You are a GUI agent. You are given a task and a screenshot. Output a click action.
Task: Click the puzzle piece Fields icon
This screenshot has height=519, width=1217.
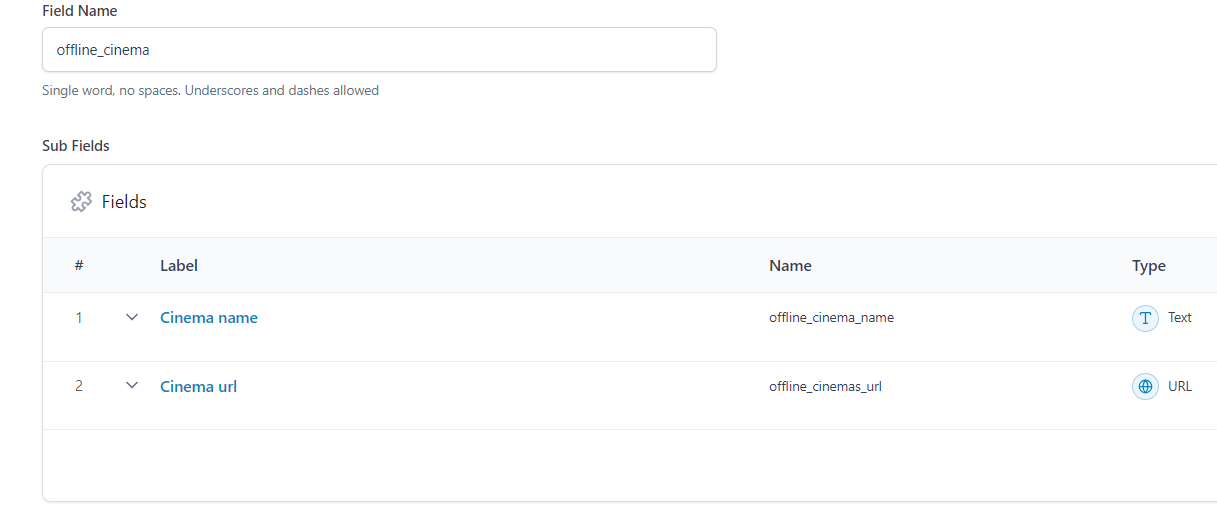click(x=81, y=202)
